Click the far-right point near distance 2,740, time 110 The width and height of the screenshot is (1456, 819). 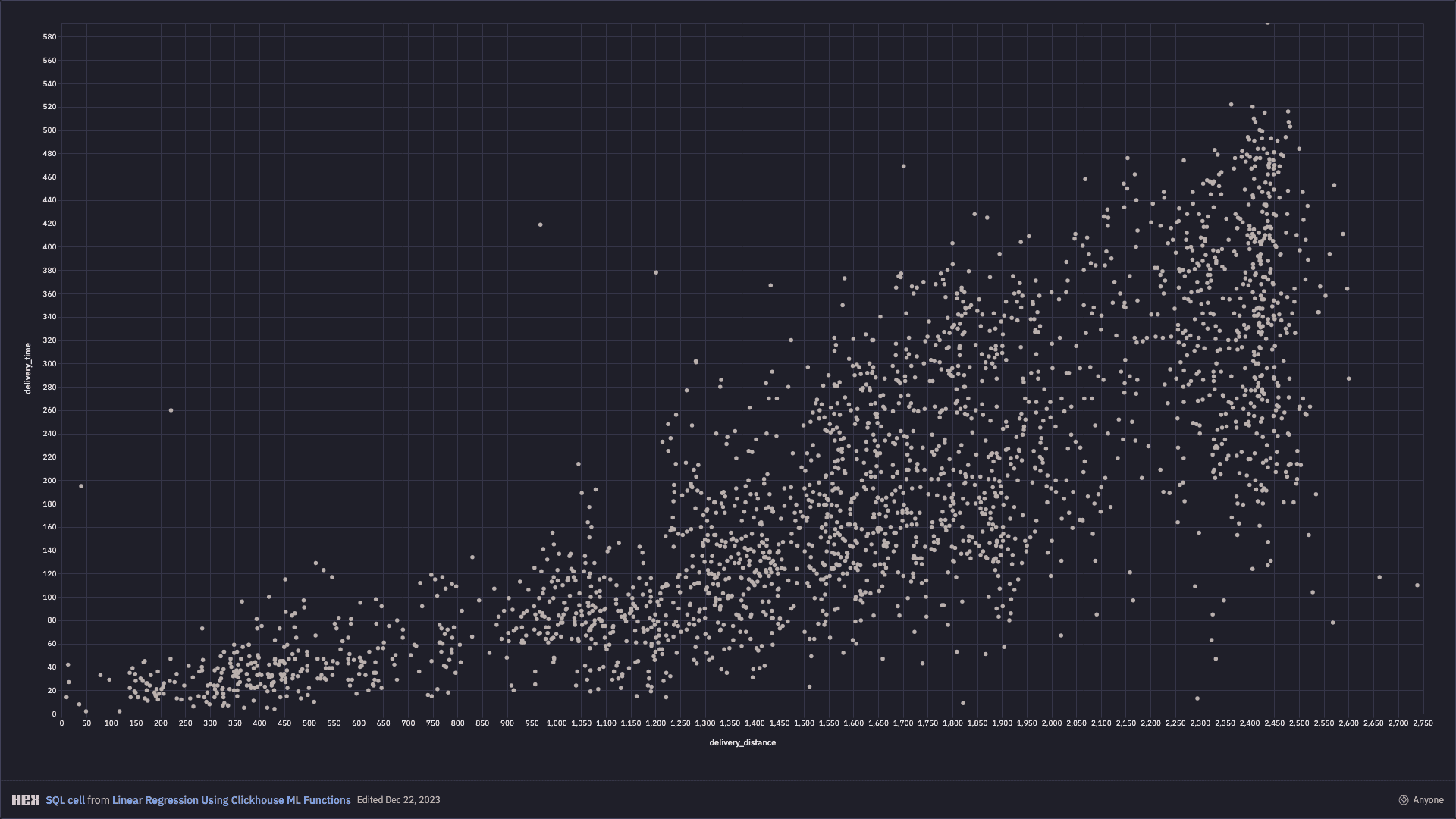coord(1417,585)
